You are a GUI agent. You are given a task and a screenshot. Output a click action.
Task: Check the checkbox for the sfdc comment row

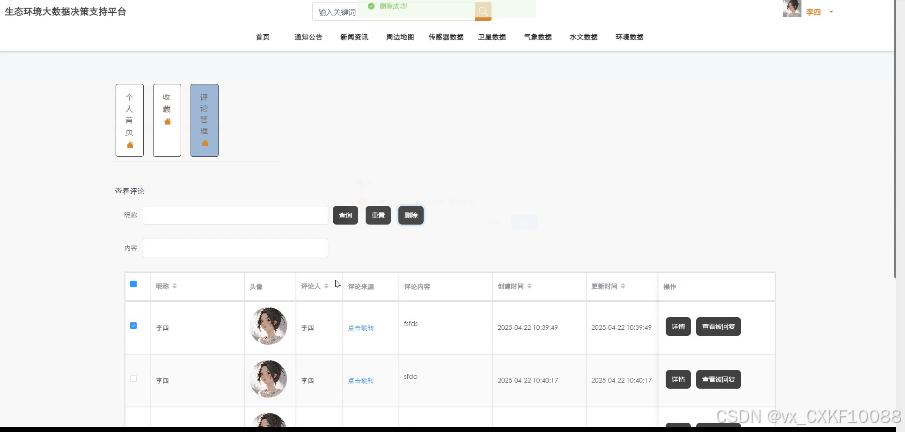pyautogui.click(x=133, y=378)
